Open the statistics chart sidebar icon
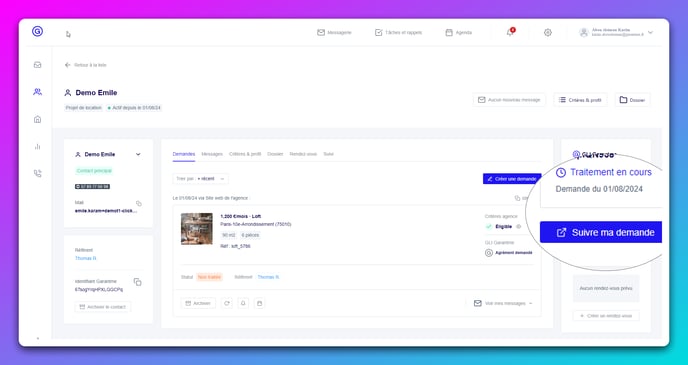 coord(38,147)
